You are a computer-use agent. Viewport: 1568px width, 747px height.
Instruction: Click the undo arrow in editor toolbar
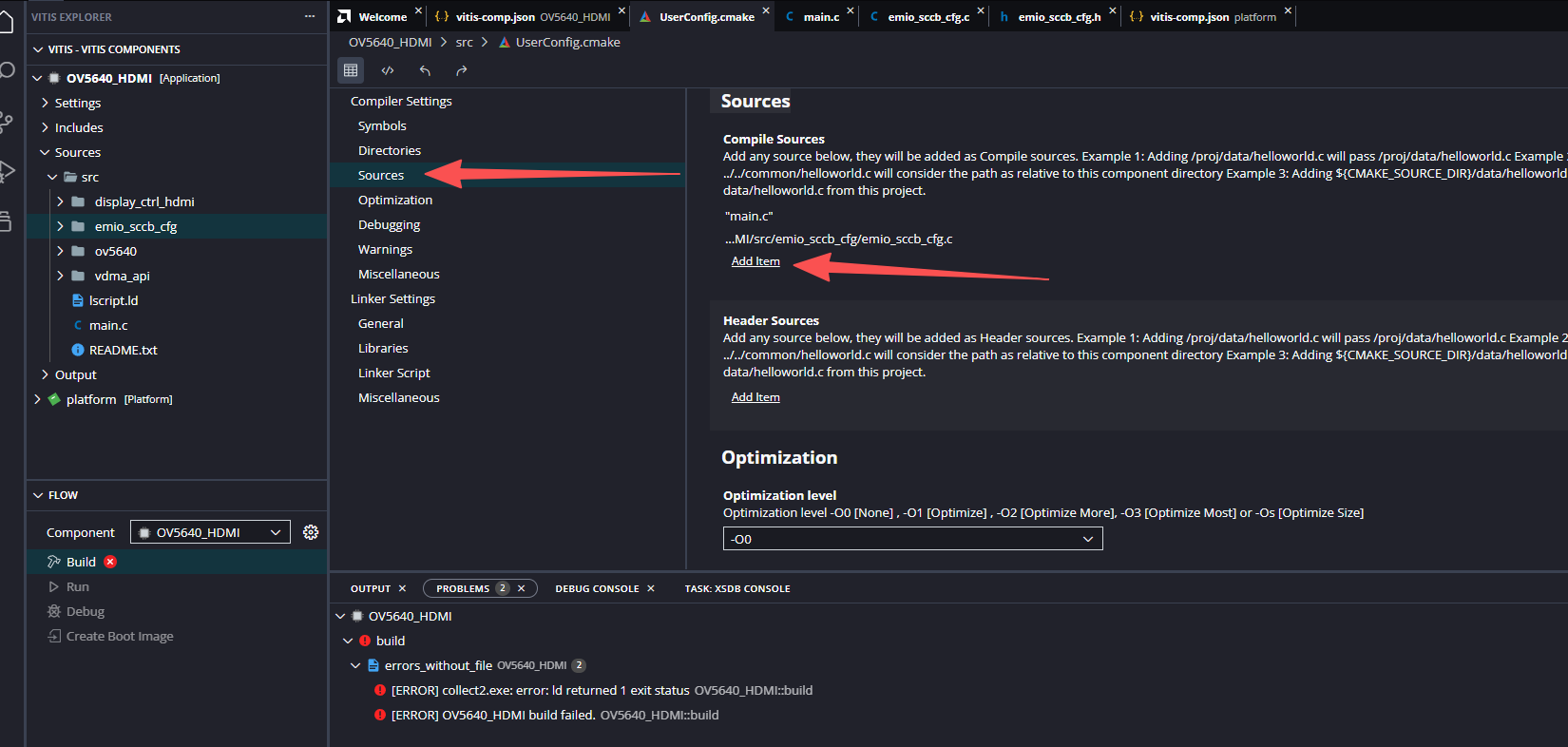tap(425, 70)
